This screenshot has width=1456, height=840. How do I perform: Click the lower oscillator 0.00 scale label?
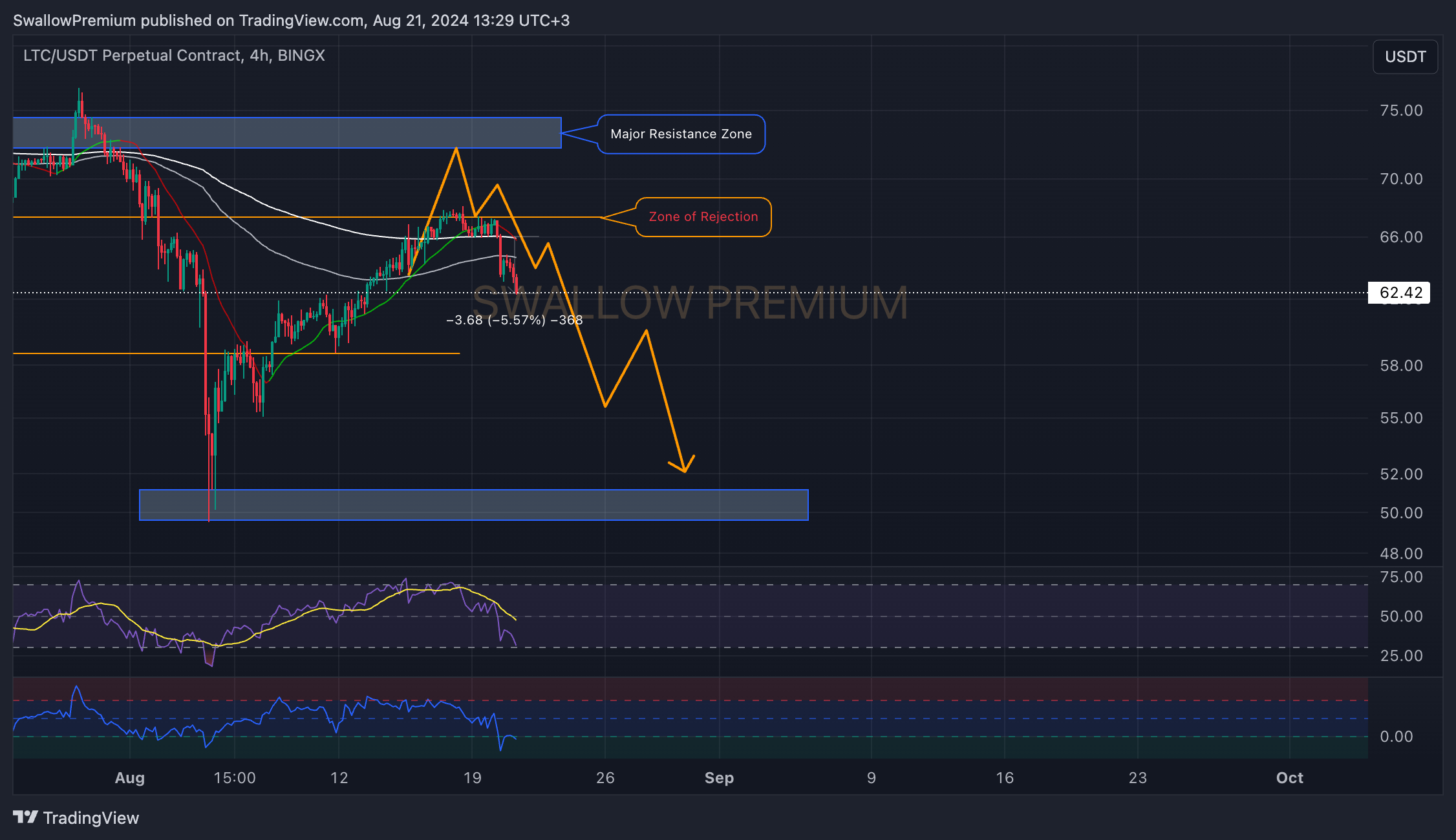pos(1396,737)
